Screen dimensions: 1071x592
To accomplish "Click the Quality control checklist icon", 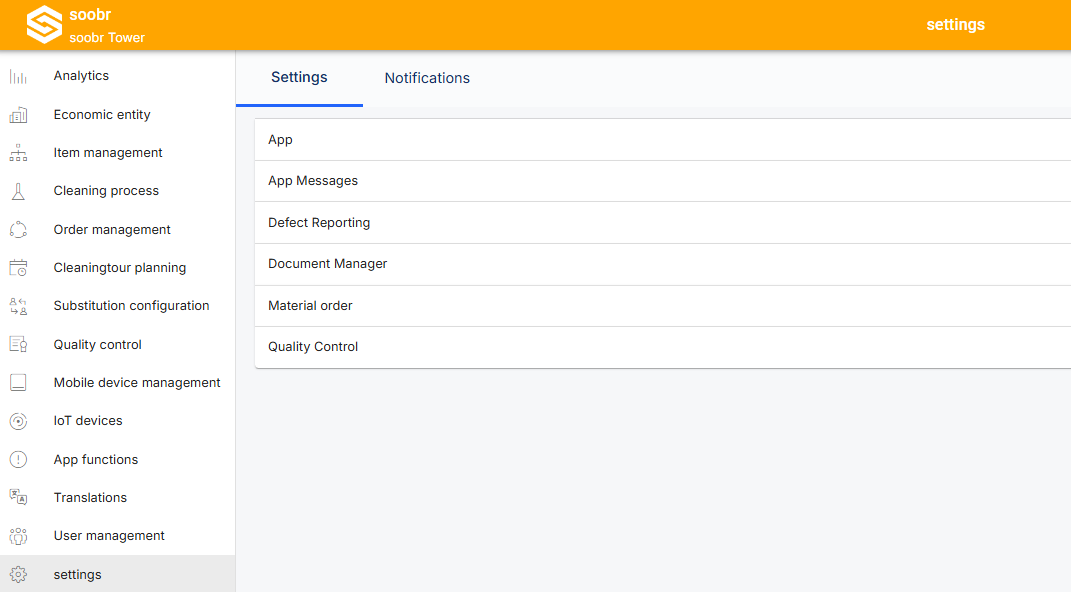I will click(x=18, y=344).
